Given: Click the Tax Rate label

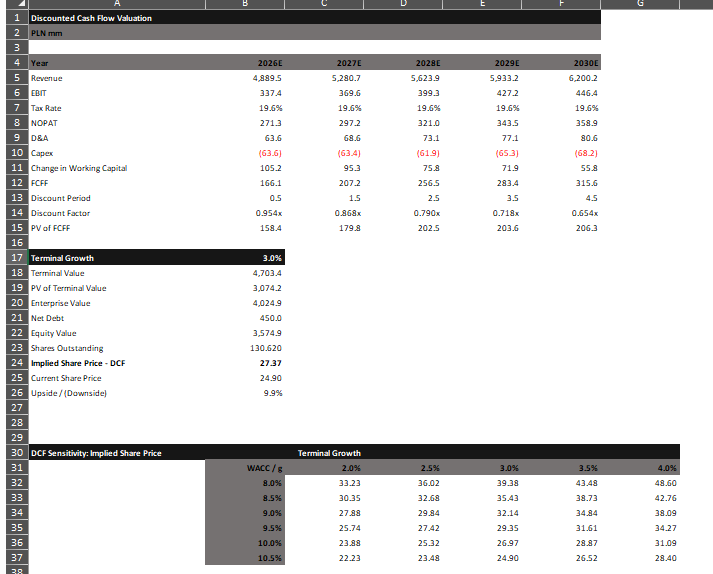Looking at the screenshot, I should pos(46,108).
